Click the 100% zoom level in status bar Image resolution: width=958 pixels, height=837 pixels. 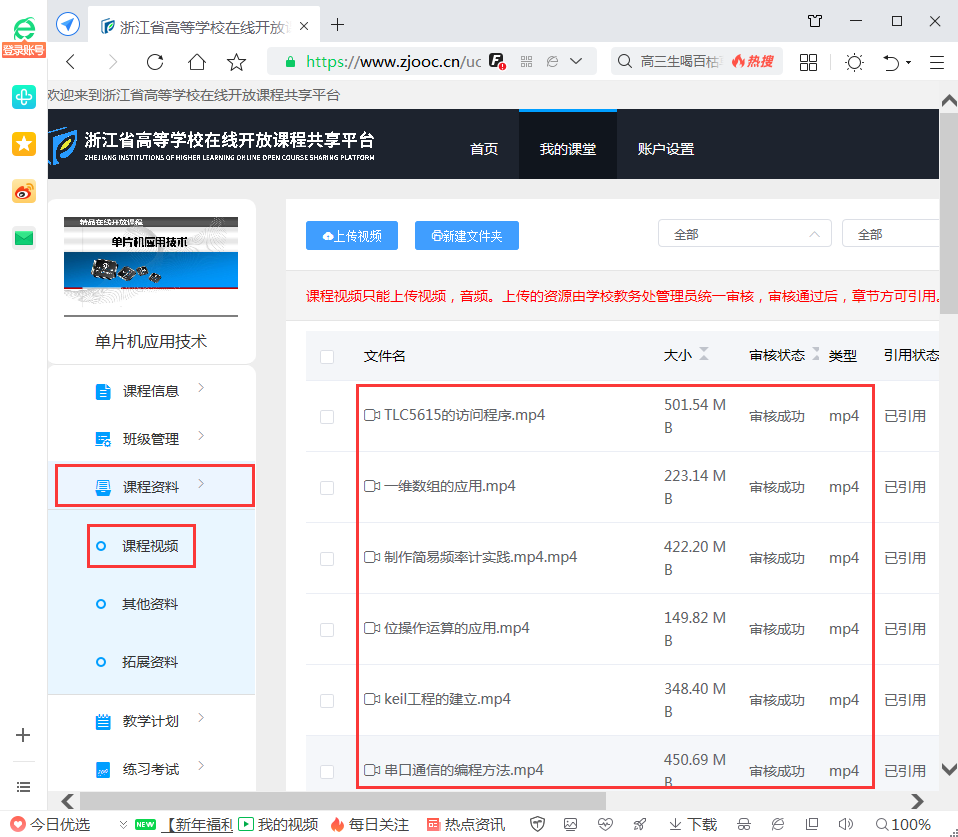[903, 825]
